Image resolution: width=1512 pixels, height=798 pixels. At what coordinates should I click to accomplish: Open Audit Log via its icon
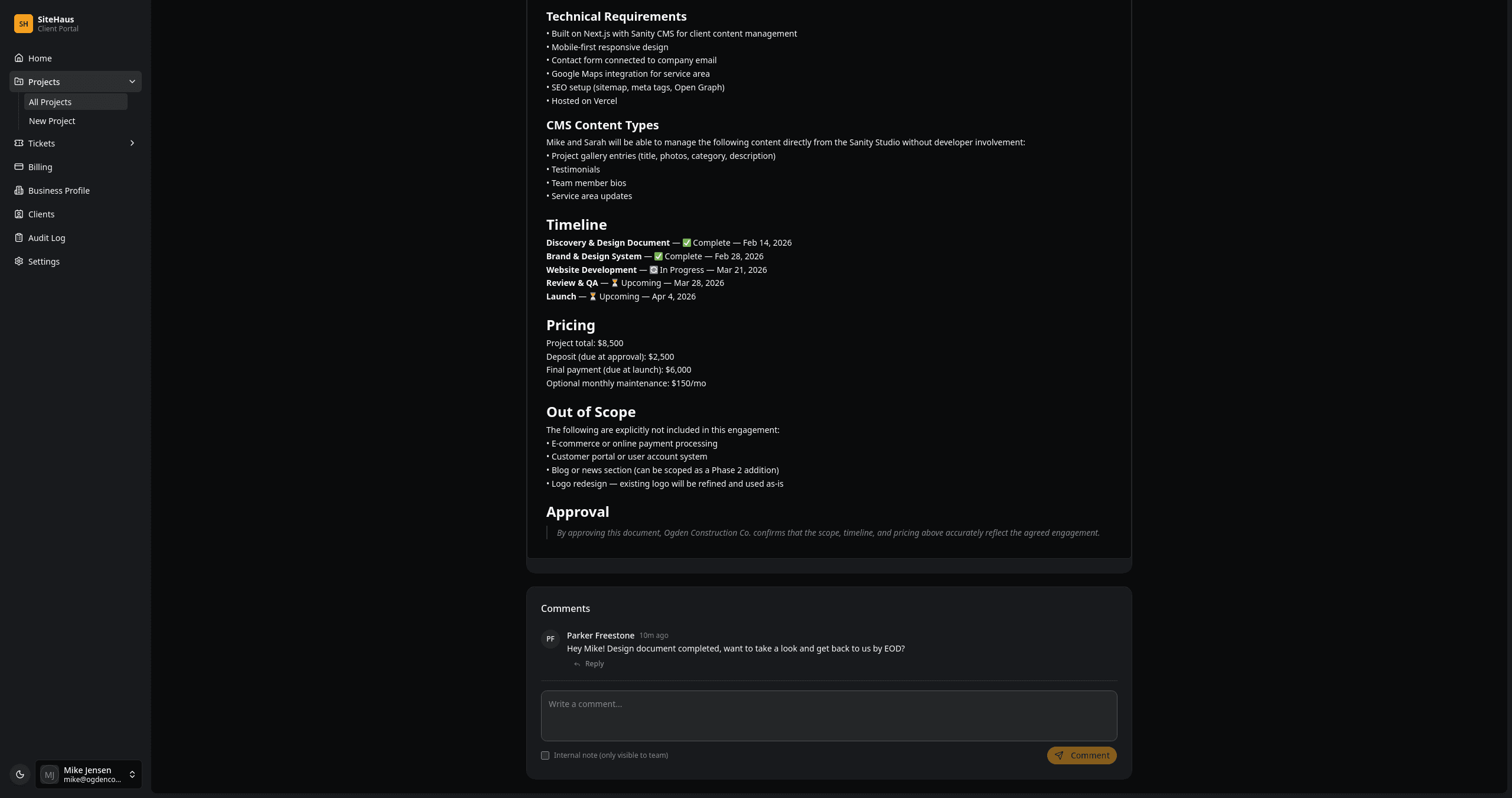click(18, 237)
